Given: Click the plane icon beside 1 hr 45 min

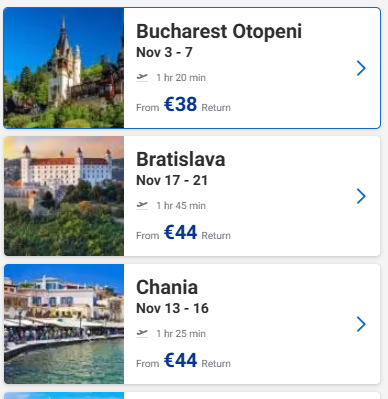Looking at the screenshot, I should 142,205.
